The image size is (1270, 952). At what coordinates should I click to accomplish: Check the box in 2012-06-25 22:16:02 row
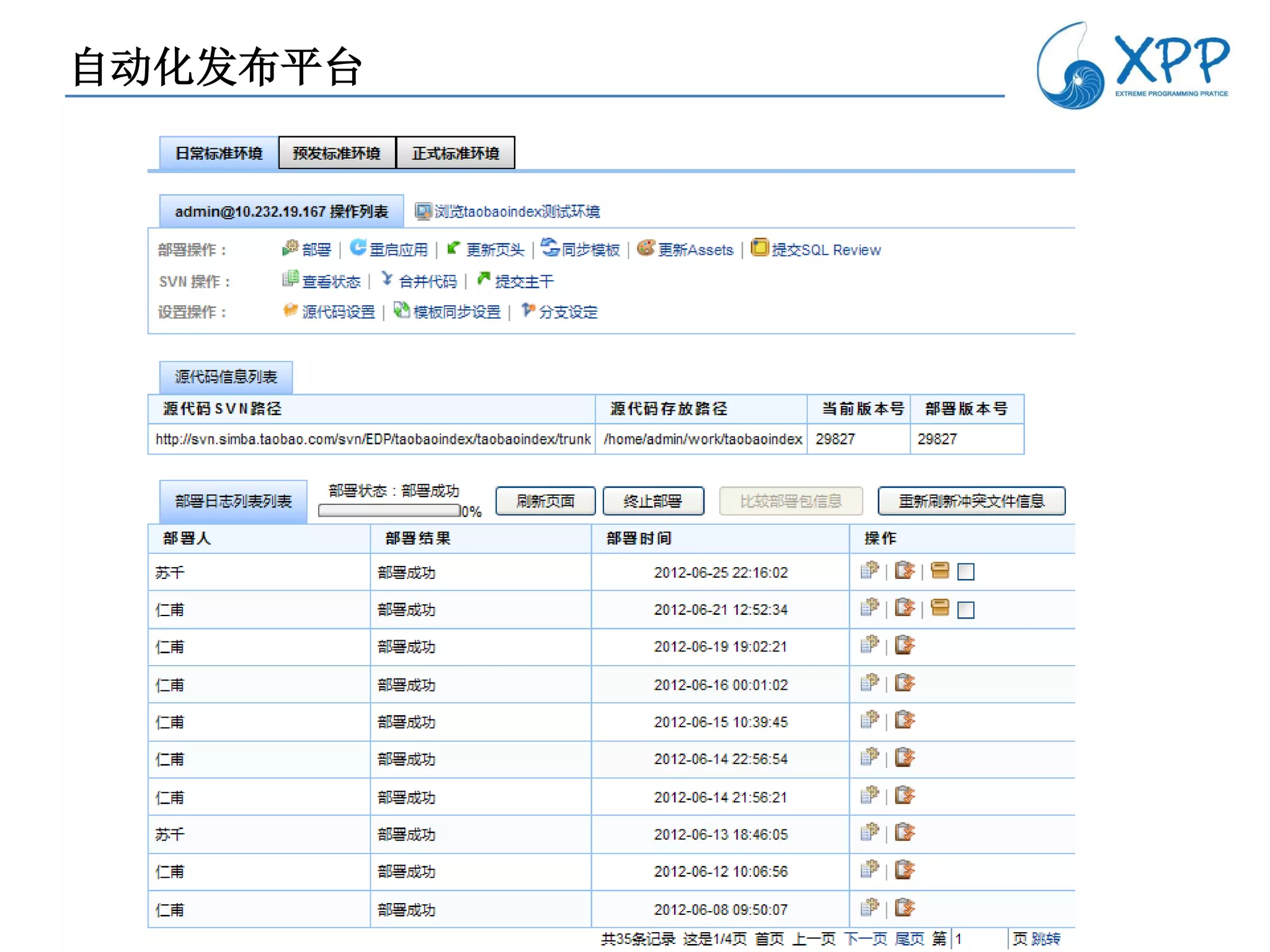coord(966,571)
